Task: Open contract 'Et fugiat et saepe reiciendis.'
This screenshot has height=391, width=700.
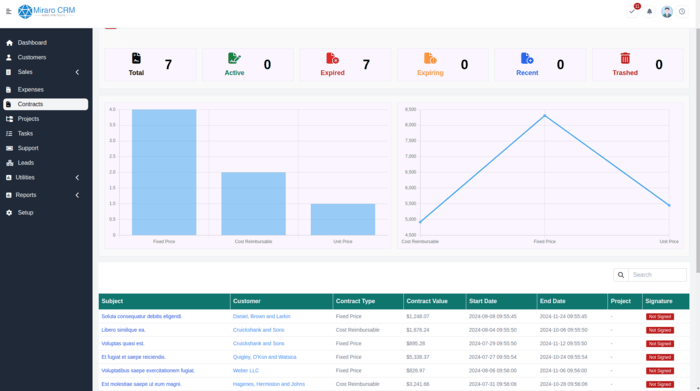Action: click(133, 357)
